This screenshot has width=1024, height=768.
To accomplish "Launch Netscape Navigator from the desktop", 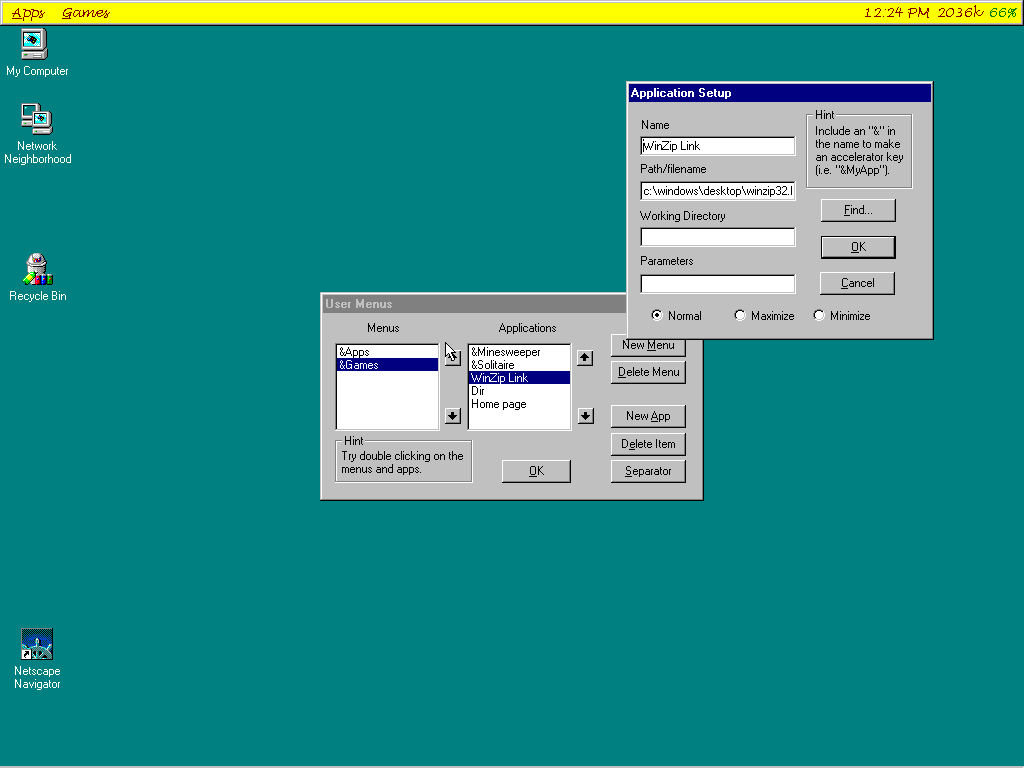I will click(x=37, y=645).
